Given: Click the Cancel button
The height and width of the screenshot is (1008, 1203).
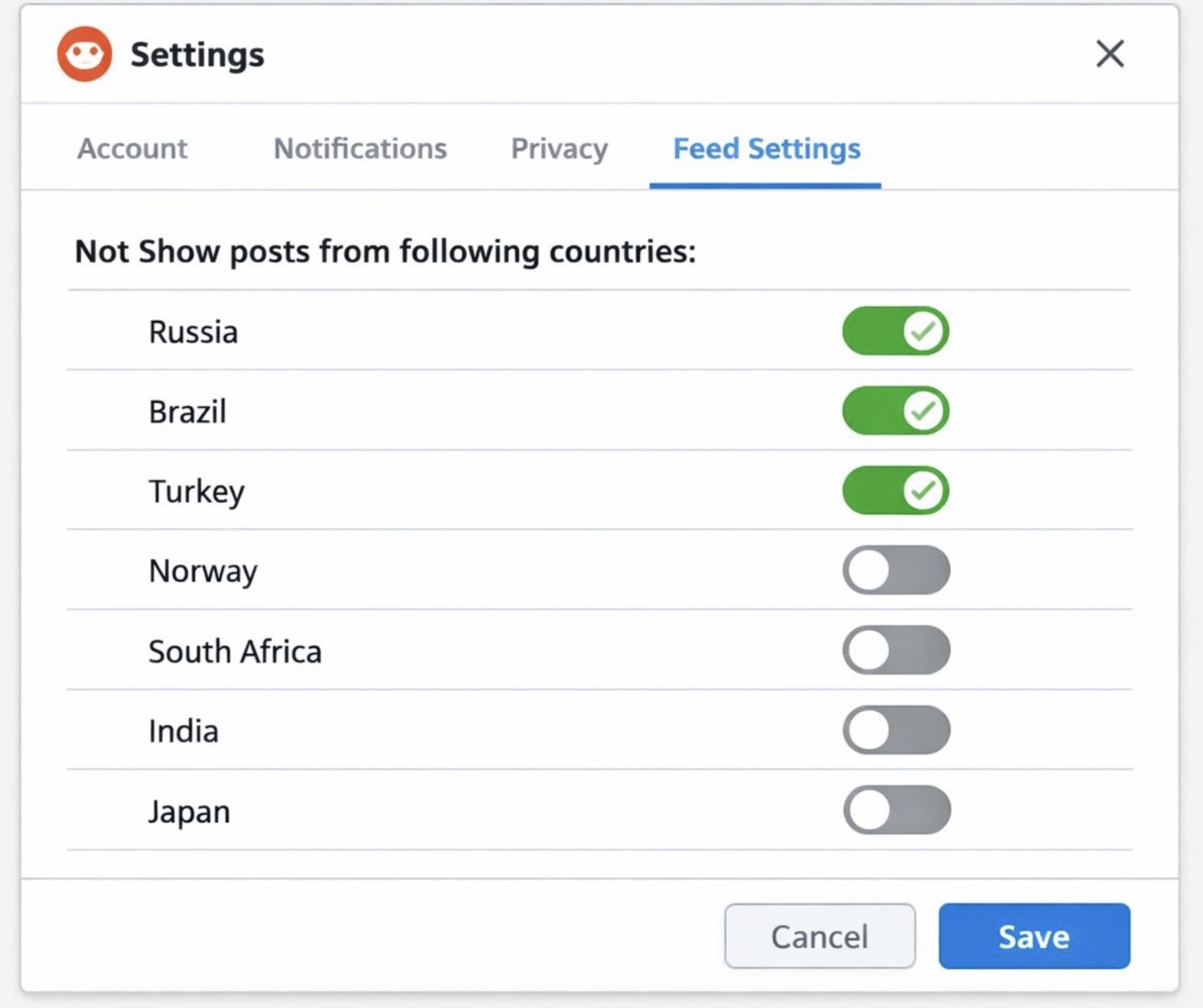Looking at the screenshot, I should point(819,936).
